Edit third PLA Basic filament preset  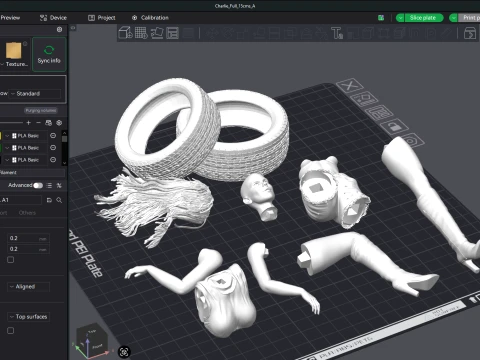point(53,160)
